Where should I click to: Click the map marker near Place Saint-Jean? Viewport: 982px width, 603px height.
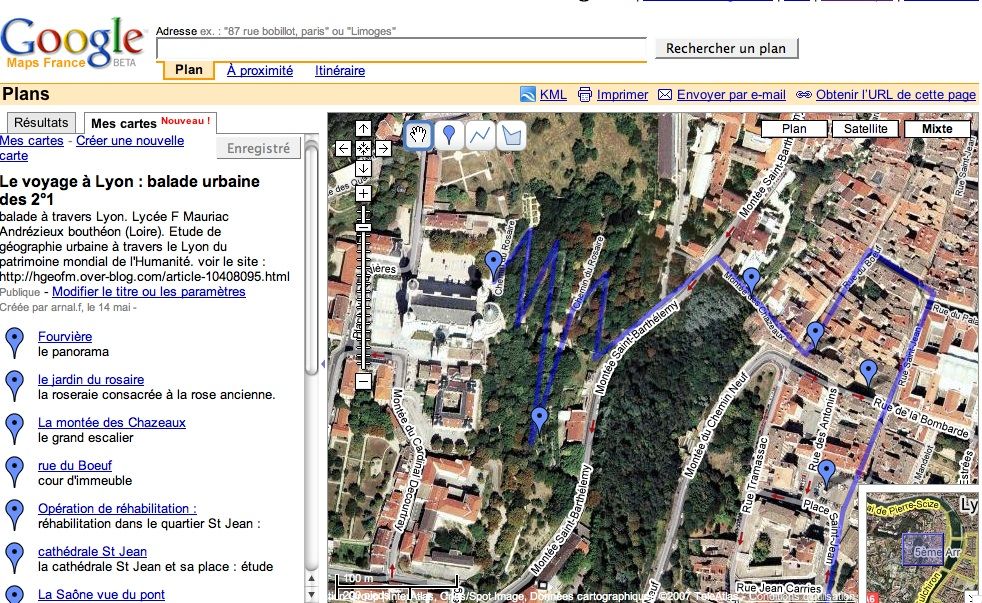pos(827,473)
